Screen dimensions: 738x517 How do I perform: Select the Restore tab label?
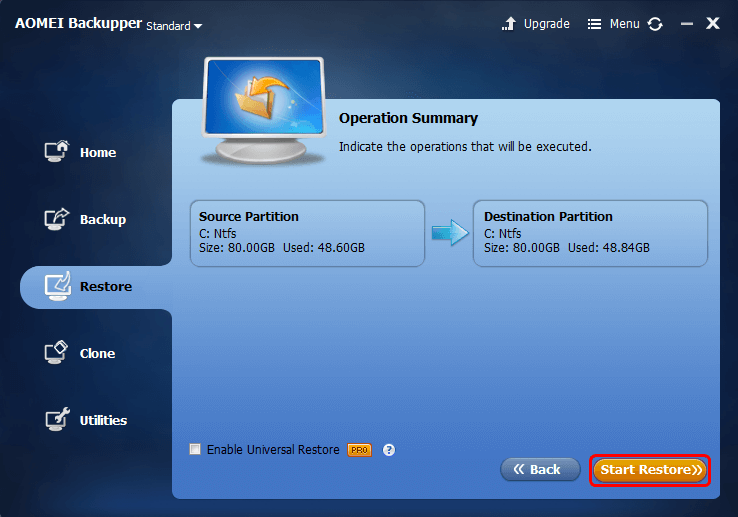pos(106,286)
